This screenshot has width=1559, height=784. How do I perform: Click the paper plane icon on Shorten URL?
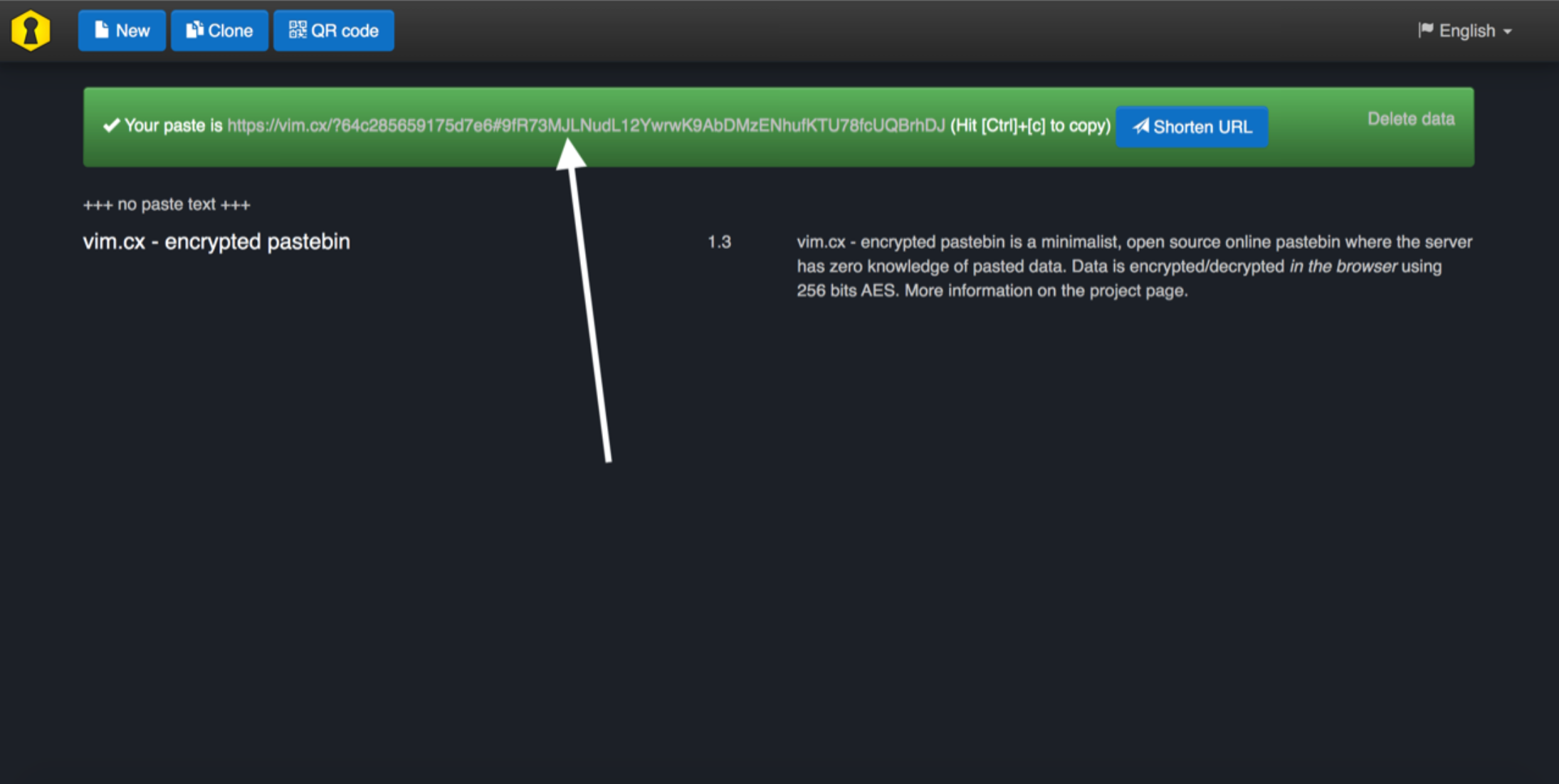(1140, 126)
